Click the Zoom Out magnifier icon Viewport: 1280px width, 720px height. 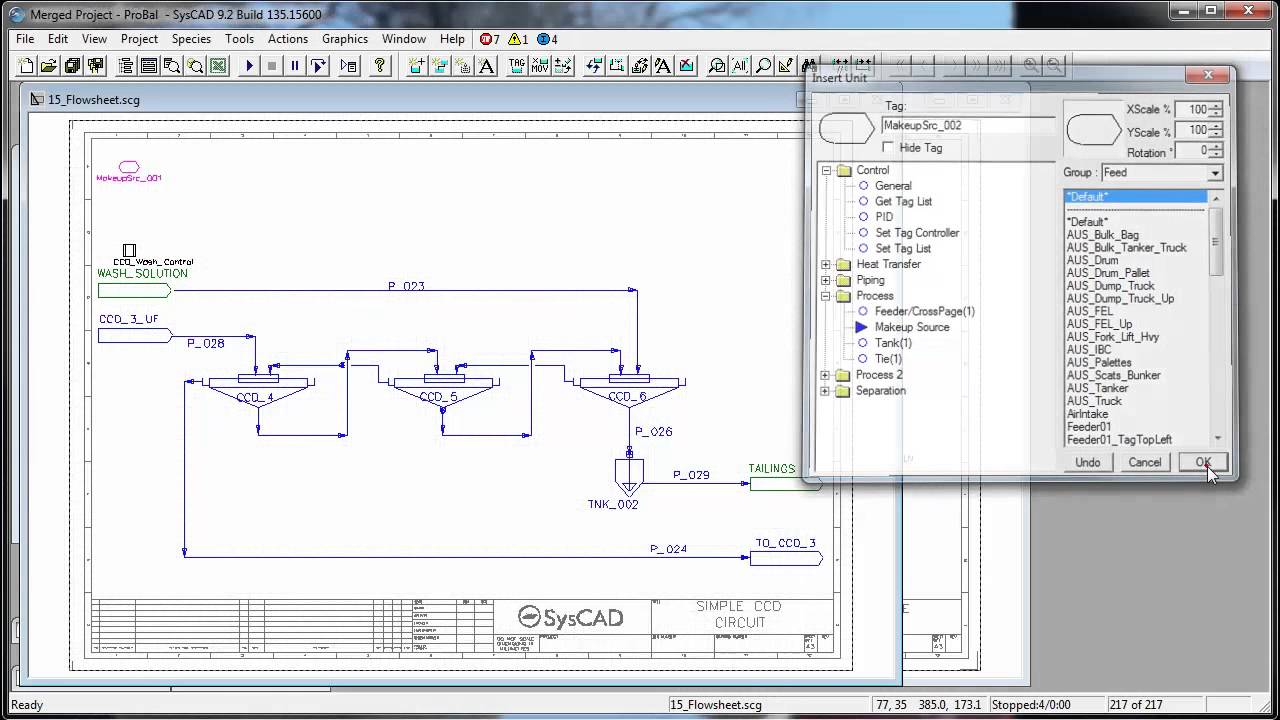[x=1054, y=66]
